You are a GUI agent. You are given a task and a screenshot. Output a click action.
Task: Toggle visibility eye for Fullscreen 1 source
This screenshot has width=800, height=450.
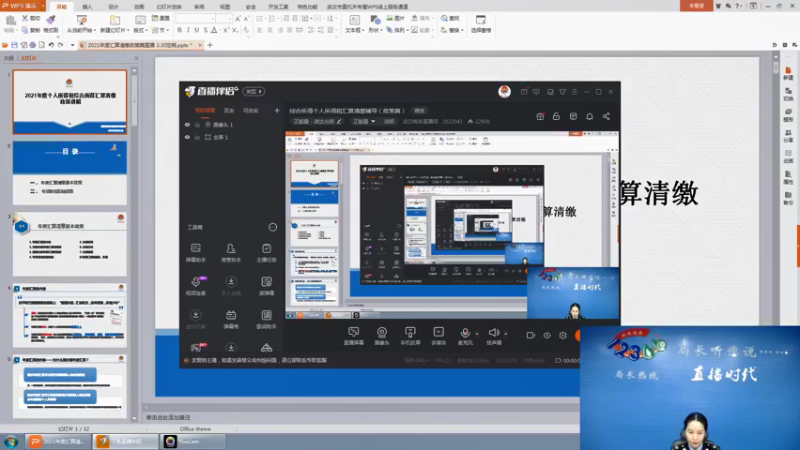pos(187,137)
